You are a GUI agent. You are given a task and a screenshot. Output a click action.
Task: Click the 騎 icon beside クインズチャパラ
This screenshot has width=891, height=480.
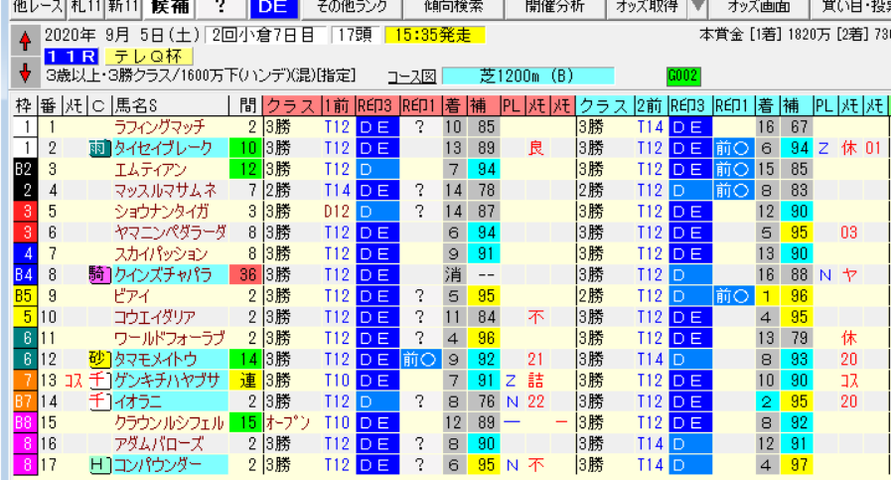[99, 275]
